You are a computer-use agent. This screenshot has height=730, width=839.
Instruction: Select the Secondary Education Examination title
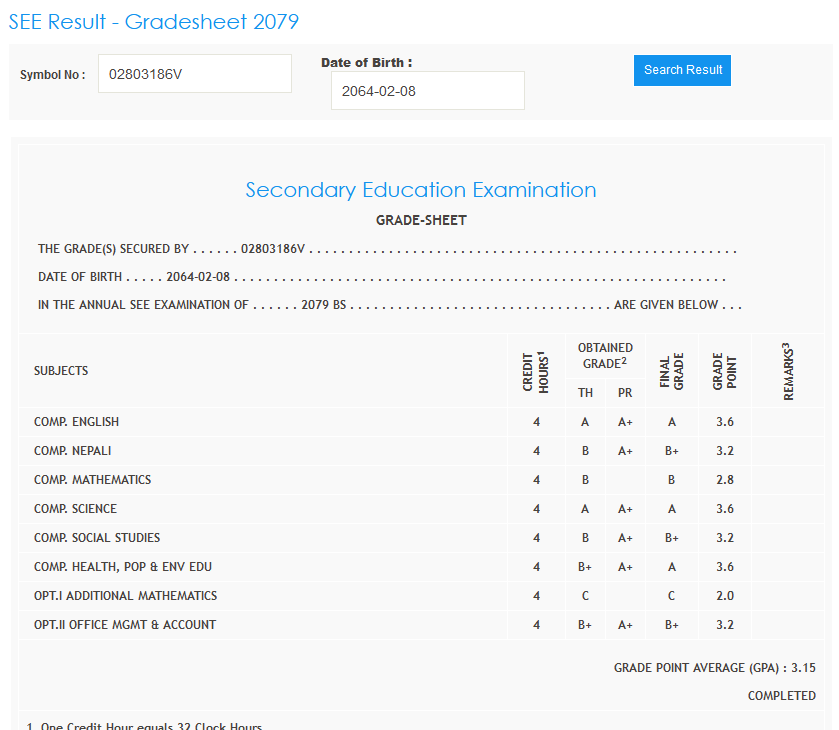pos(421,190)
